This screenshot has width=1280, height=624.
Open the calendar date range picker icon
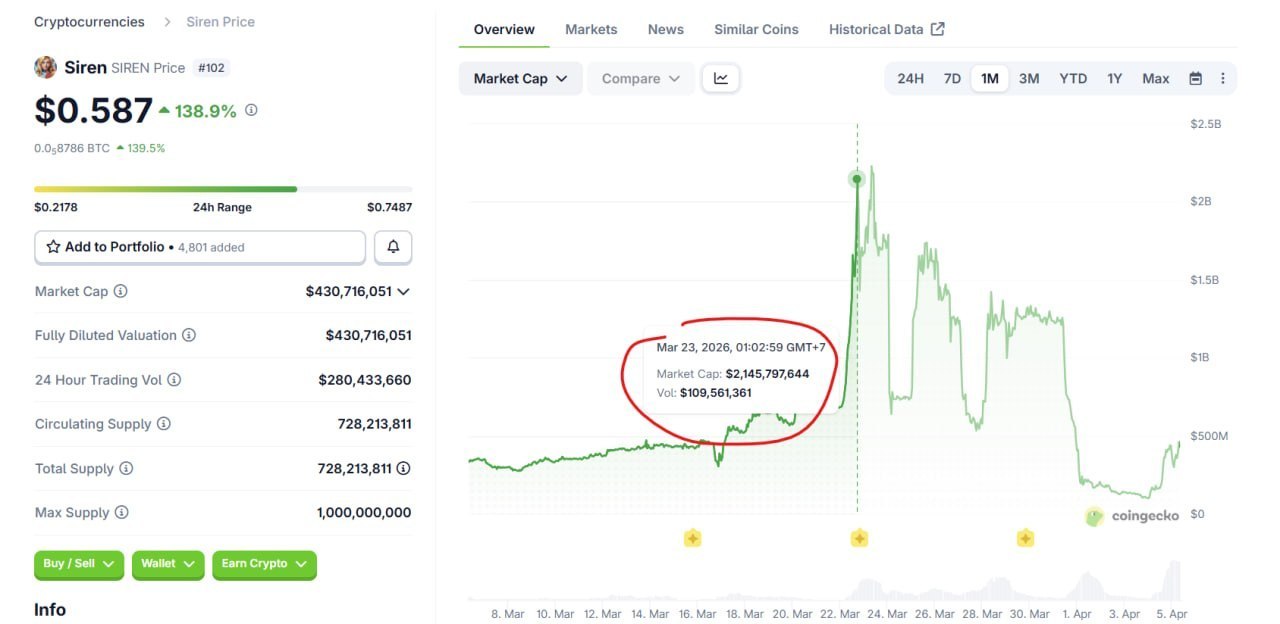(x=1194, y=78)
